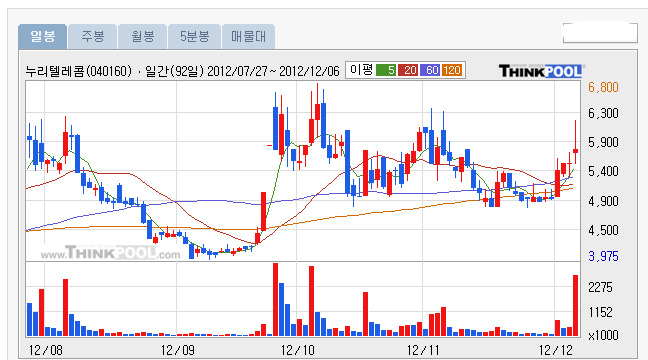Click the 12/12 date axis label
This screenshot has width=648, height=360.
556,350
